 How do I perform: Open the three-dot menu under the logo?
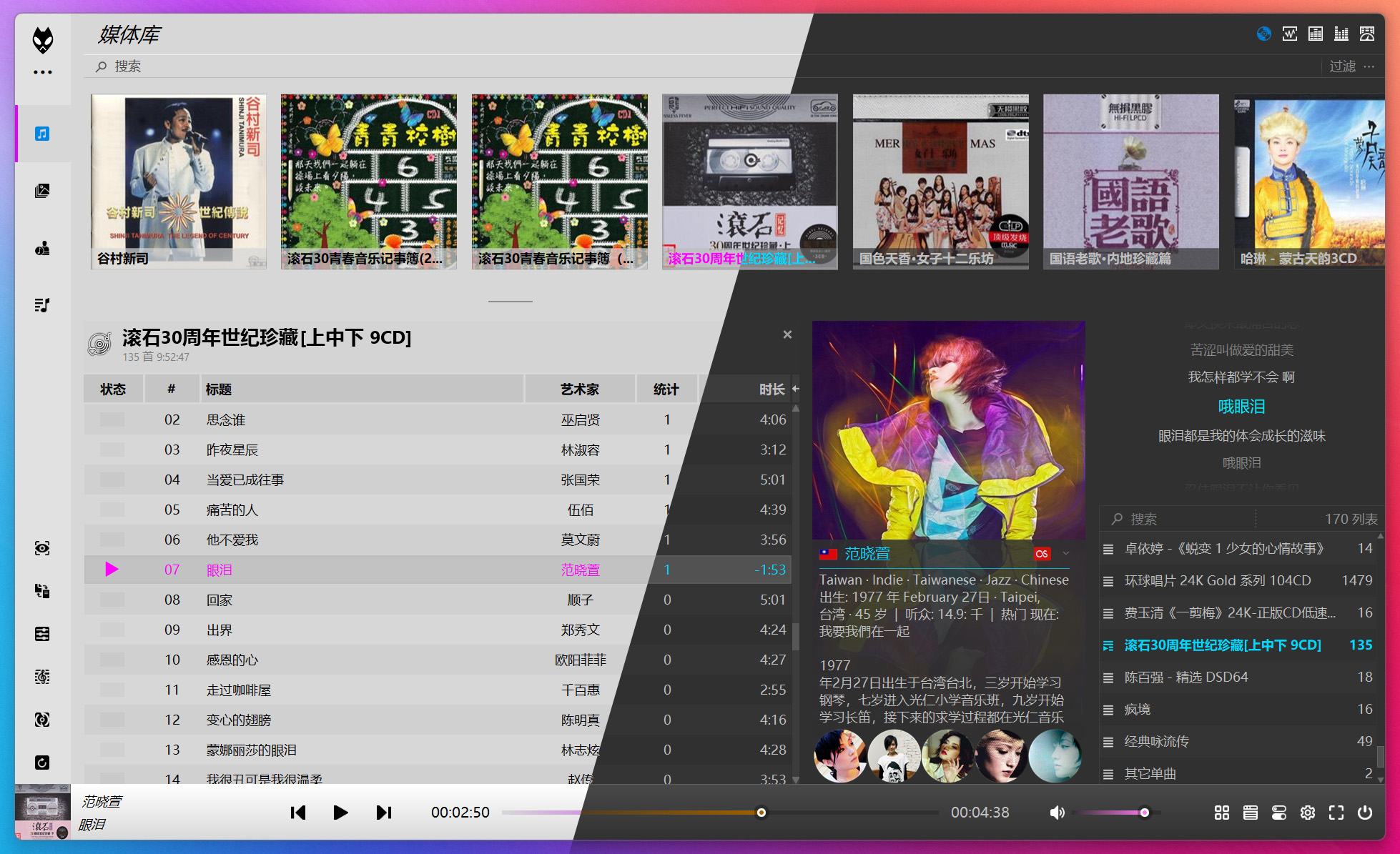43,72
